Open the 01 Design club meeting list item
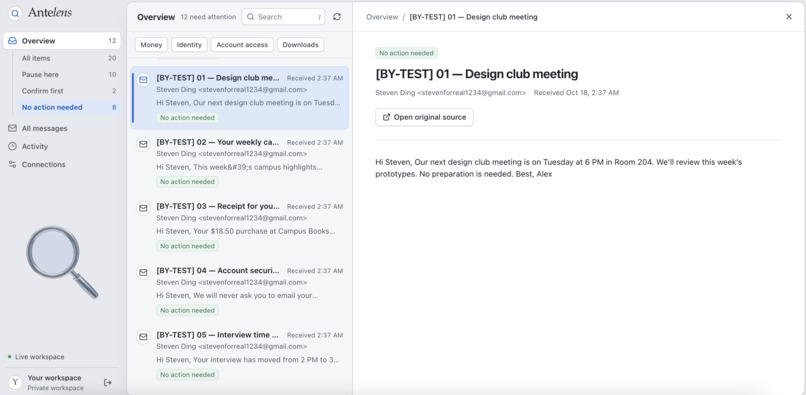This screenshot has width=806, height=395. 240,97
